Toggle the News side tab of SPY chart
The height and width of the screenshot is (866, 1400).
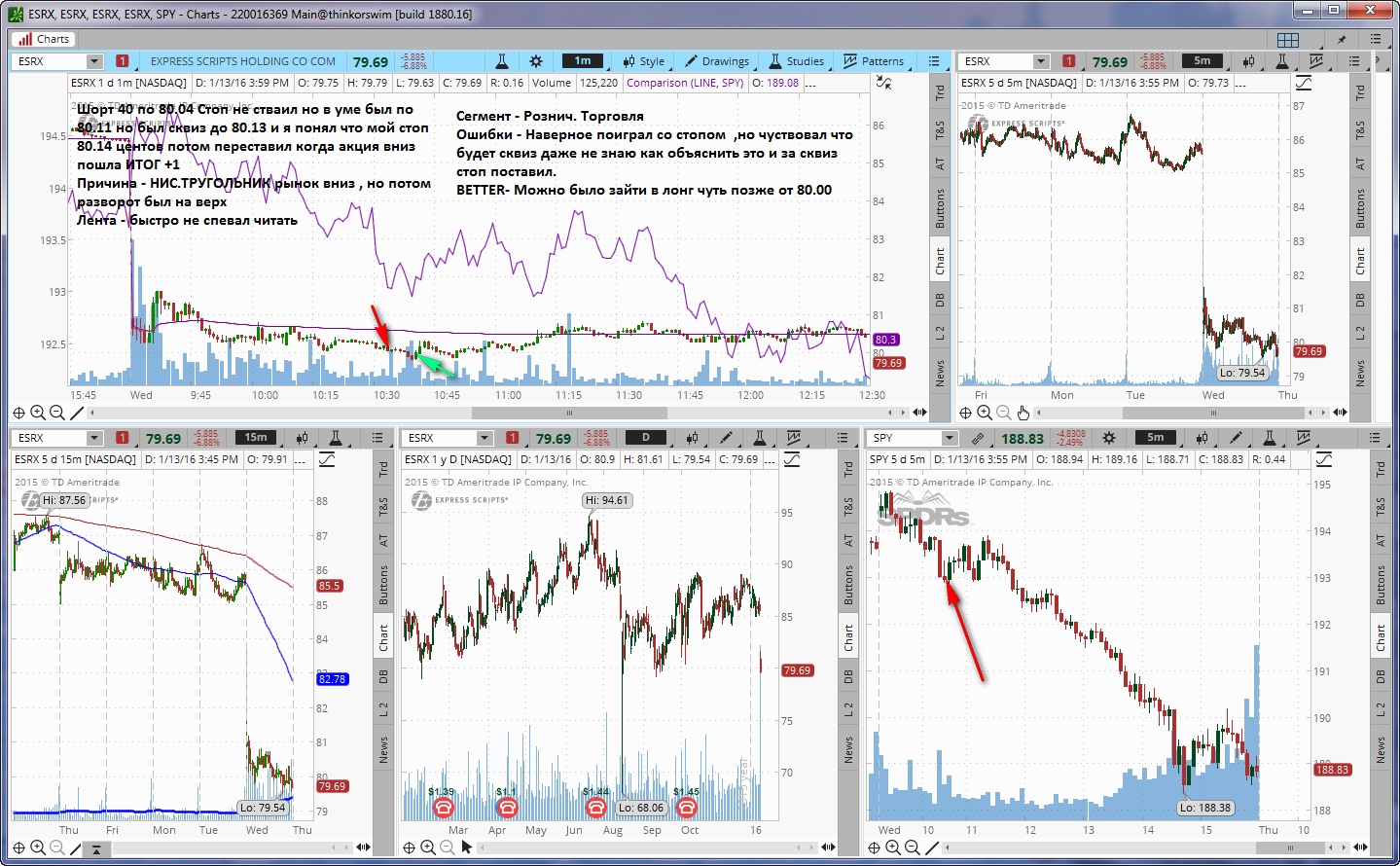click(1380, 749)
